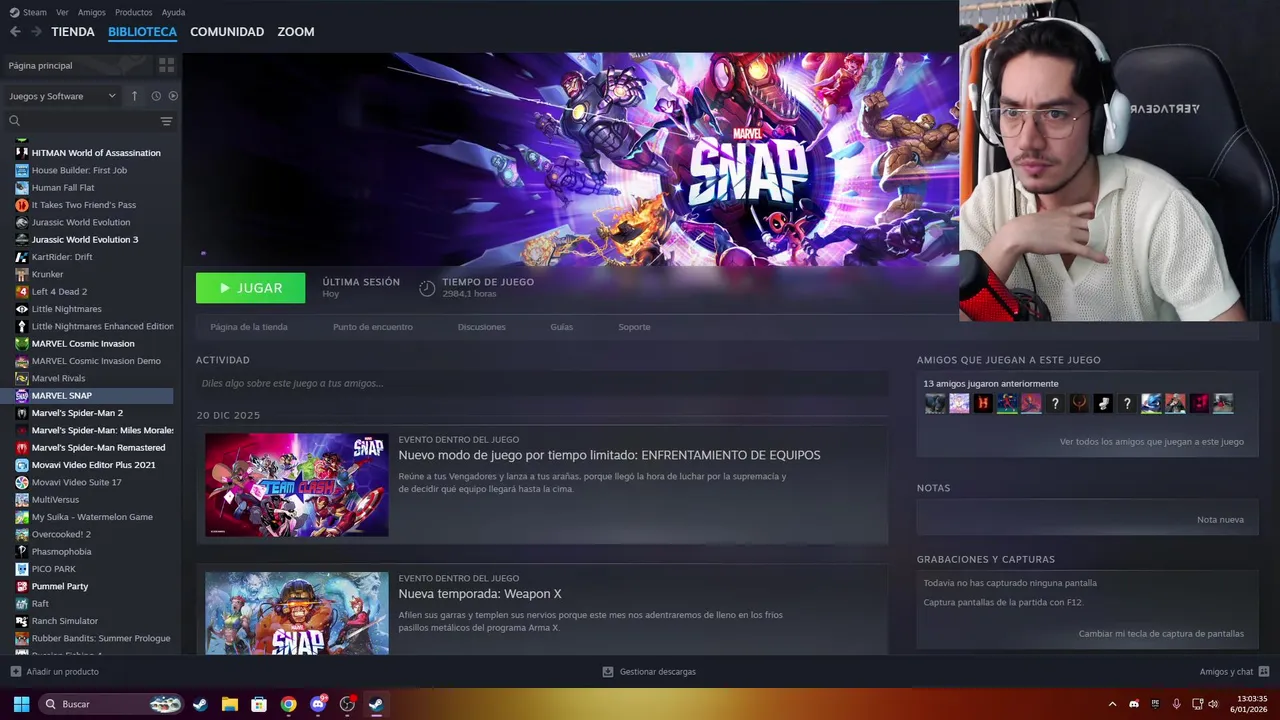Open ZOOM profile tab
Screen dimensions: 1280x720
tap(296, 32)
